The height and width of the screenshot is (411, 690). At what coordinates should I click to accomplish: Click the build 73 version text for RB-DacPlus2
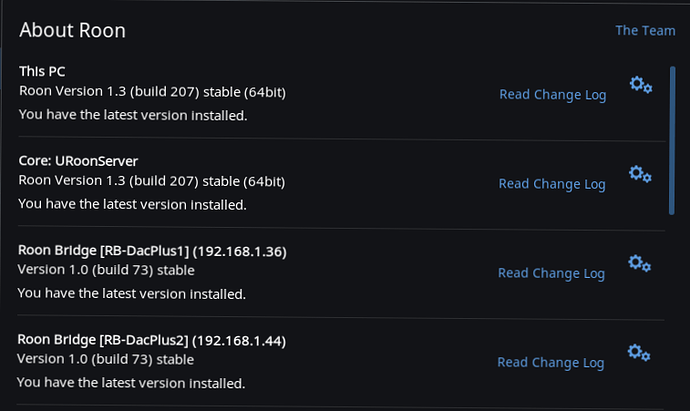point(106,359)
